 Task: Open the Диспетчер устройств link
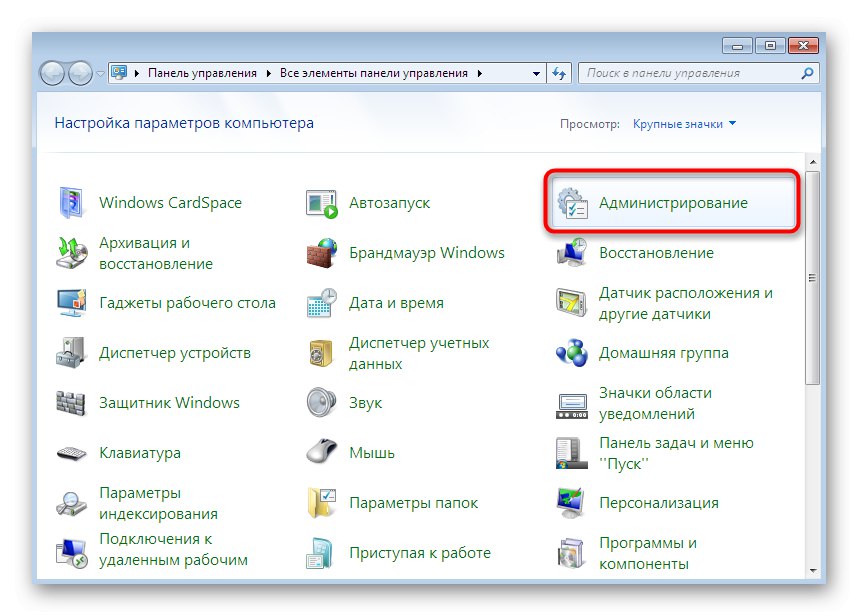pyautogui.click(x=175, y=353)
